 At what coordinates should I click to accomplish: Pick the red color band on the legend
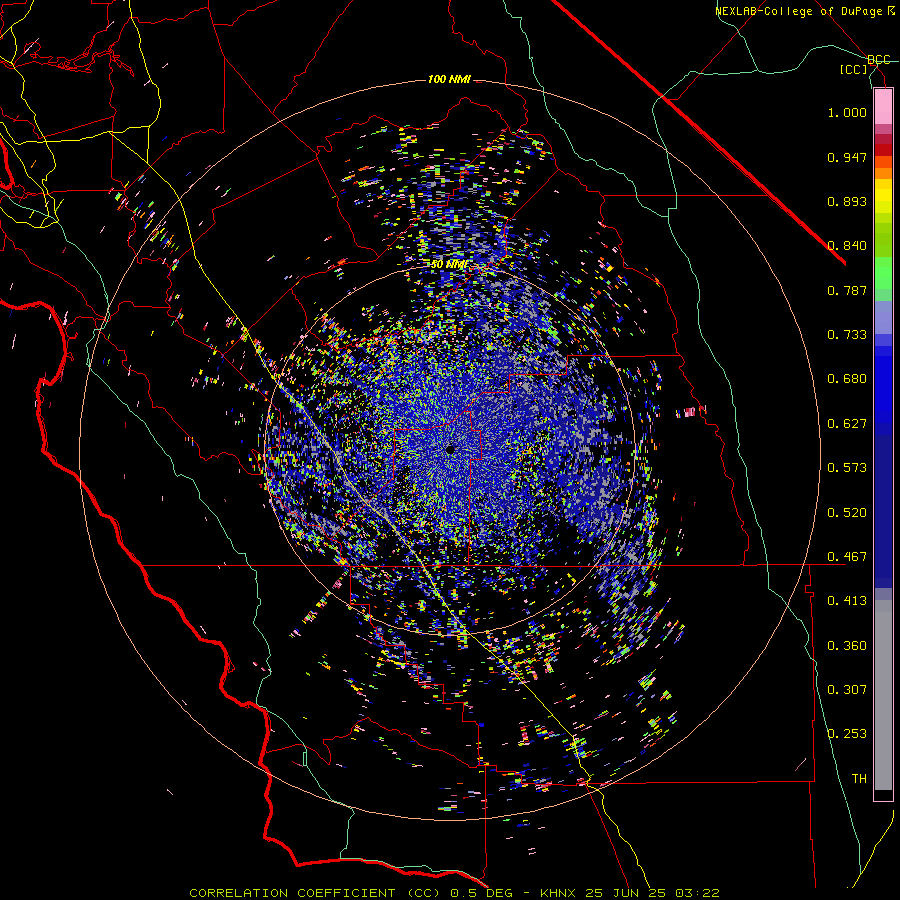click(x=883, y=149)
